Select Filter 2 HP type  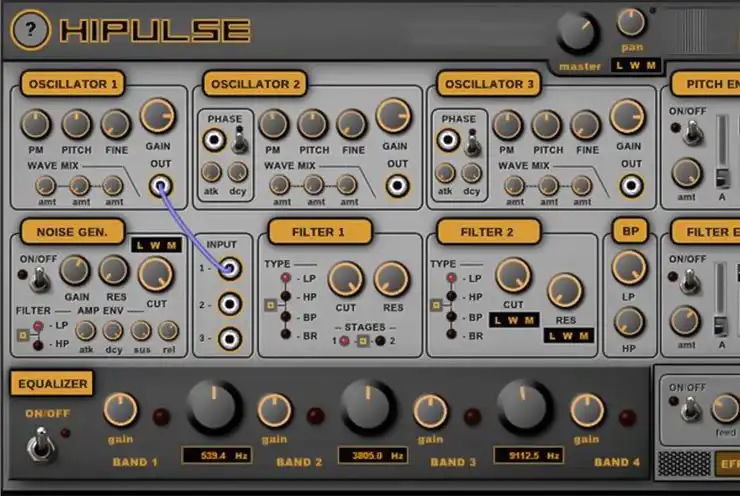(452, 296)
